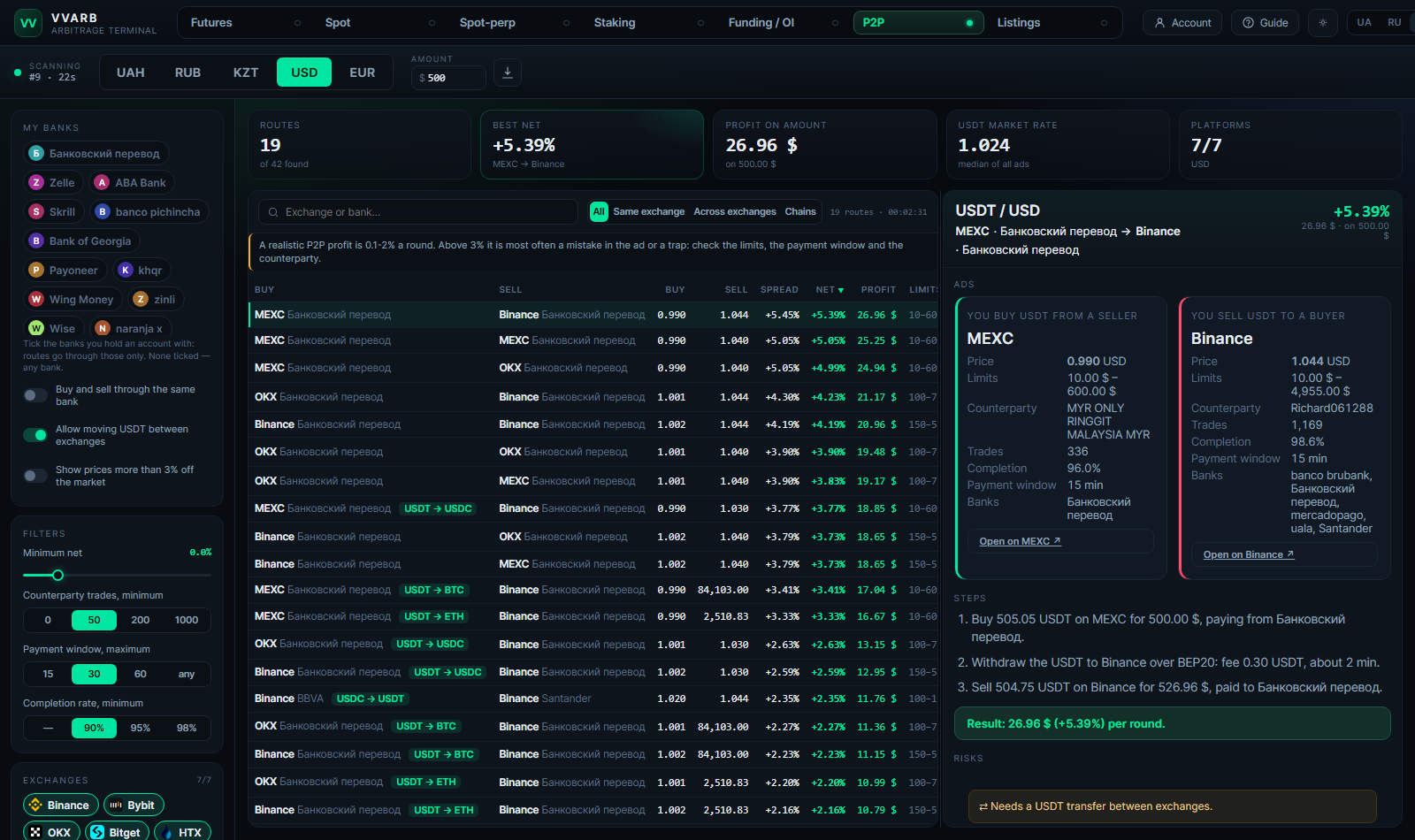Disable moving USDT between exchanges
The image size is (1415, 840).
(35, 435)
